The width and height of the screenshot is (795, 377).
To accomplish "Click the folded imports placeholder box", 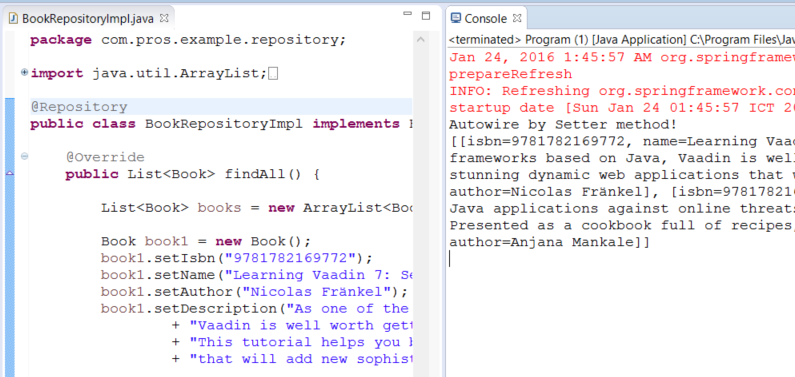I will pos(273,74).
